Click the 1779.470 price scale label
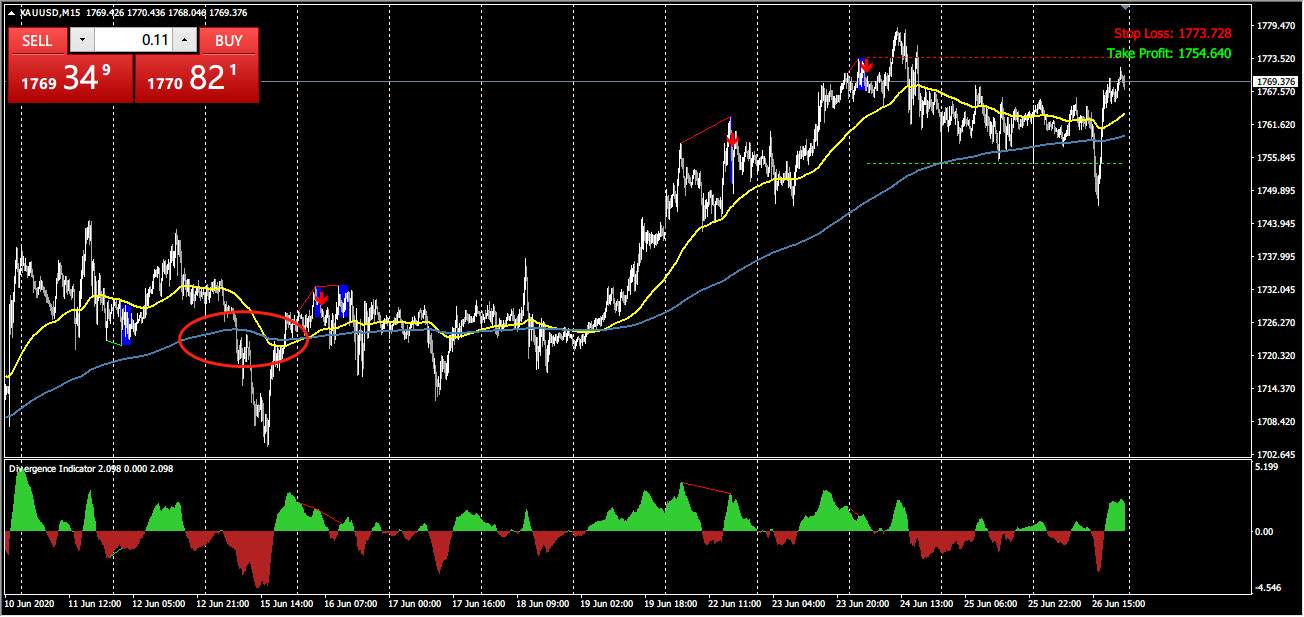 click(x=1276, y=25)
